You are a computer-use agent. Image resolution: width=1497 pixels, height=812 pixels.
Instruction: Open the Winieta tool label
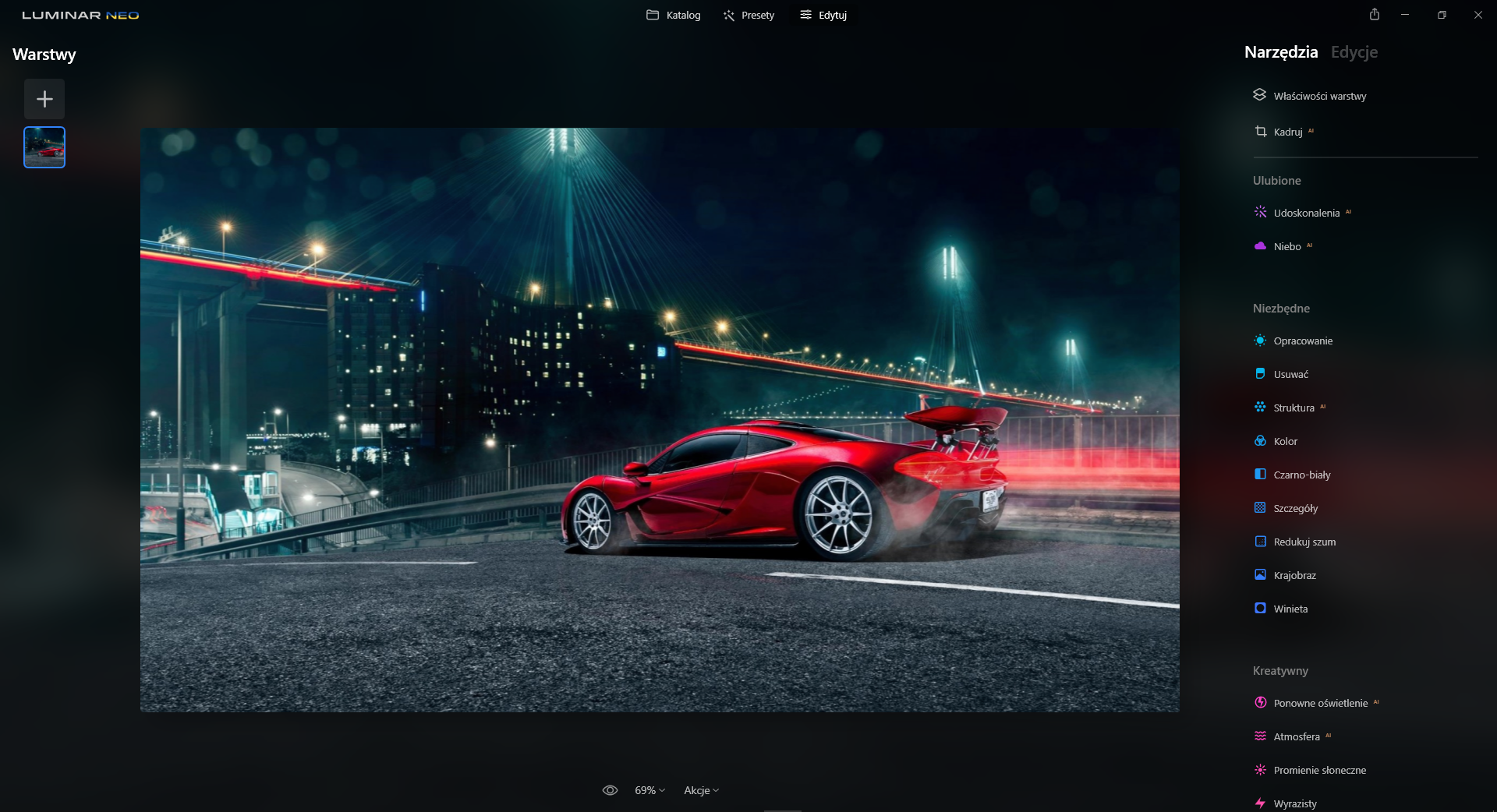pyautogui.click(x=1290, y=609)
